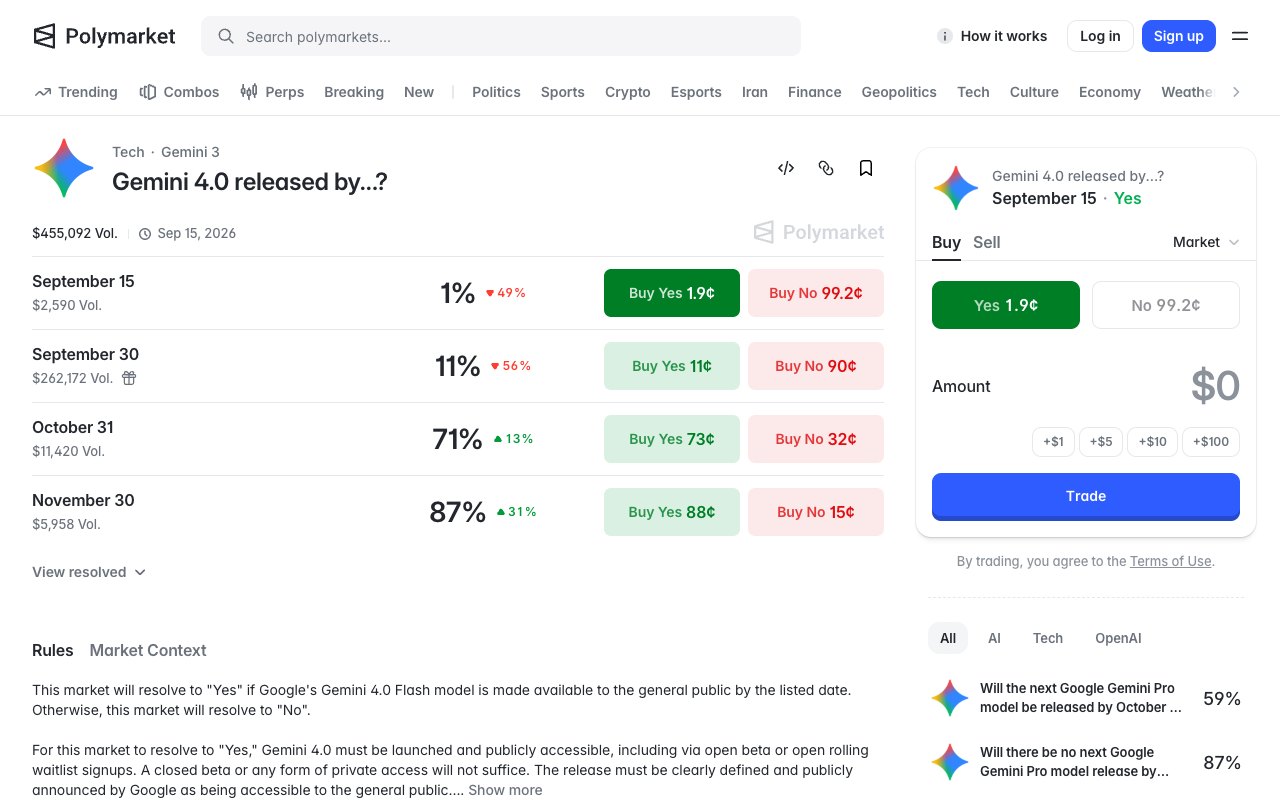Buy No 99.2¢ for September 15

pos(816,293)
